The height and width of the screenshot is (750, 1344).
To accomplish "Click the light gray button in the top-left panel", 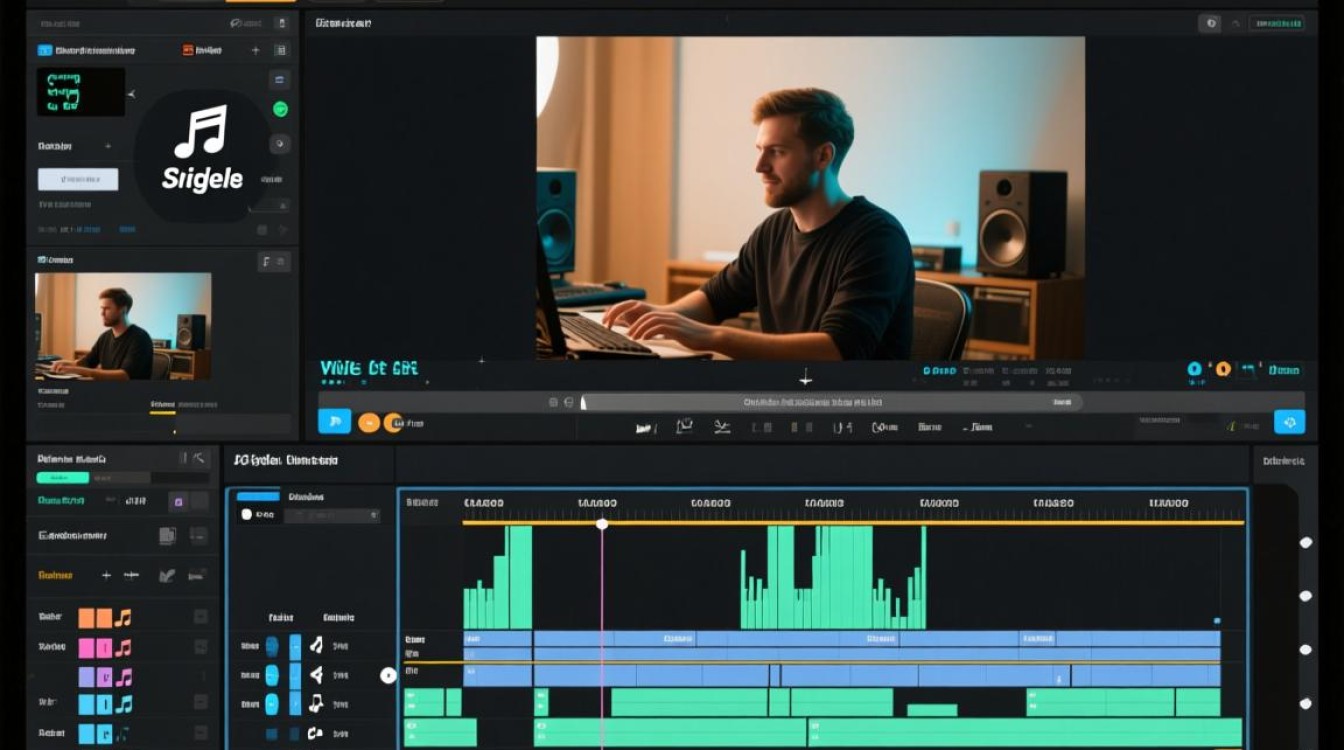I will [78, 179].
